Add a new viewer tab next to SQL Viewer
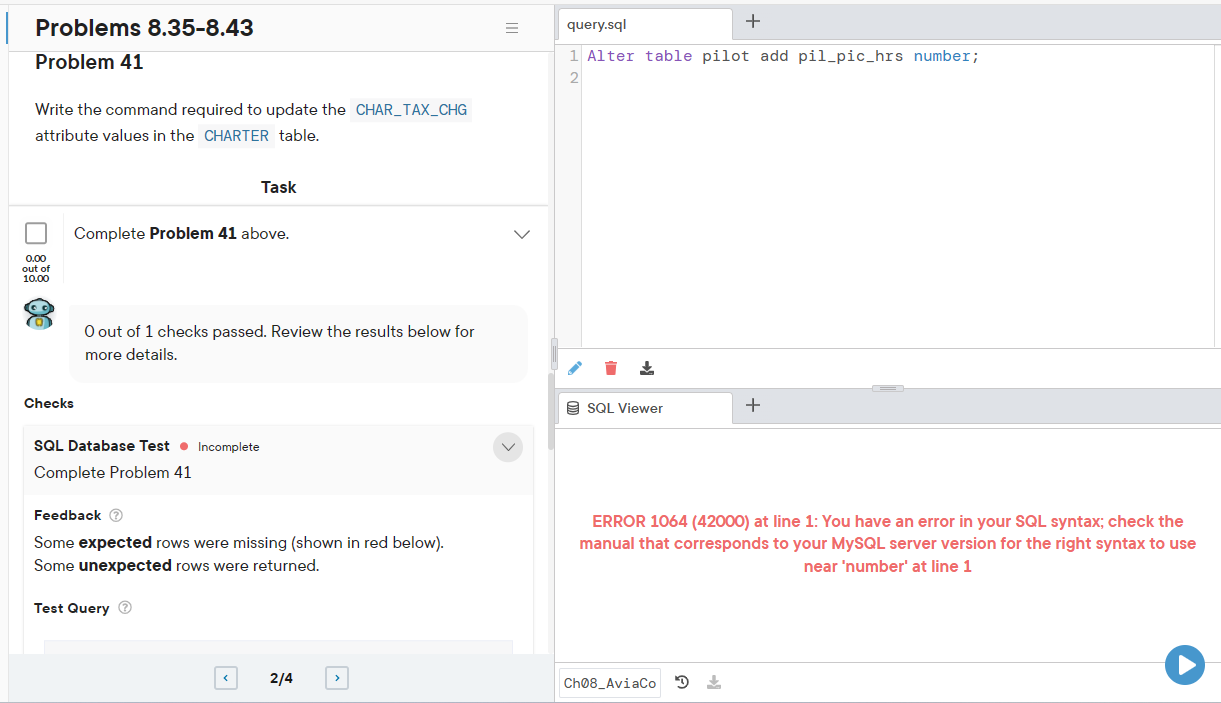Screen dimensions: 1221x703 tap(754, 405)
